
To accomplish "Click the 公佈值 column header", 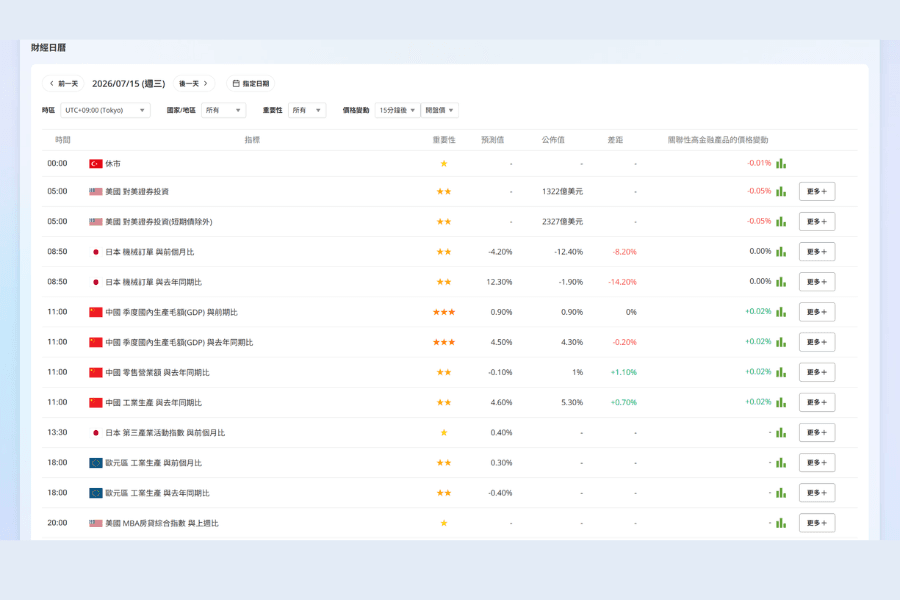I will [553, 140].
